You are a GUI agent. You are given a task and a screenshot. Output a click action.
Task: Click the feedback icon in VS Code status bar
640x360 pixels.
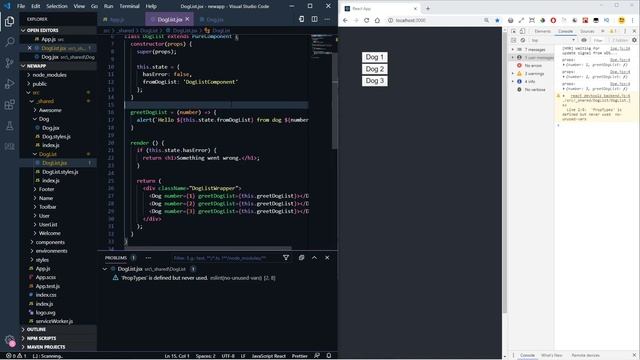coord(317,356)
